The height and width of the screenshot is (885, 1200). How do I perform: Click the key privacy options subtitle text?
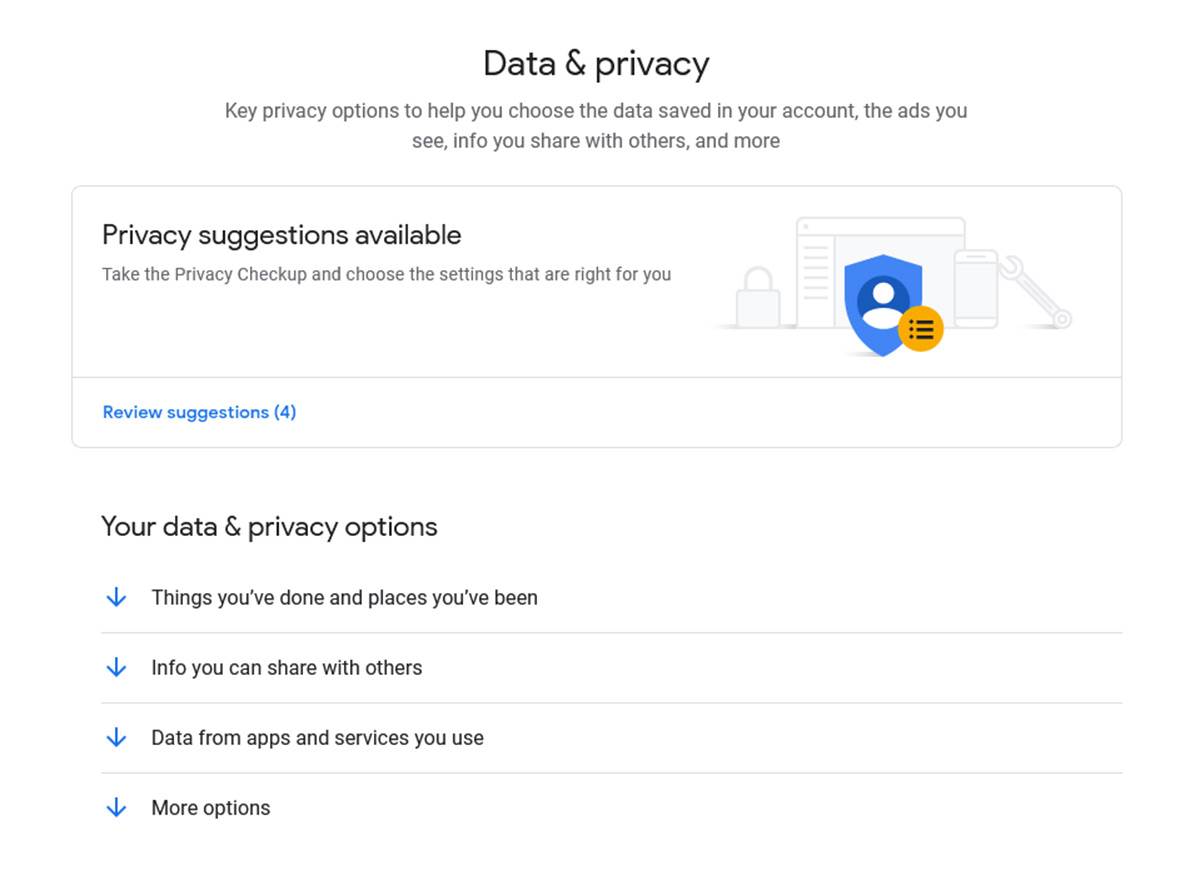tap(597, 125)
